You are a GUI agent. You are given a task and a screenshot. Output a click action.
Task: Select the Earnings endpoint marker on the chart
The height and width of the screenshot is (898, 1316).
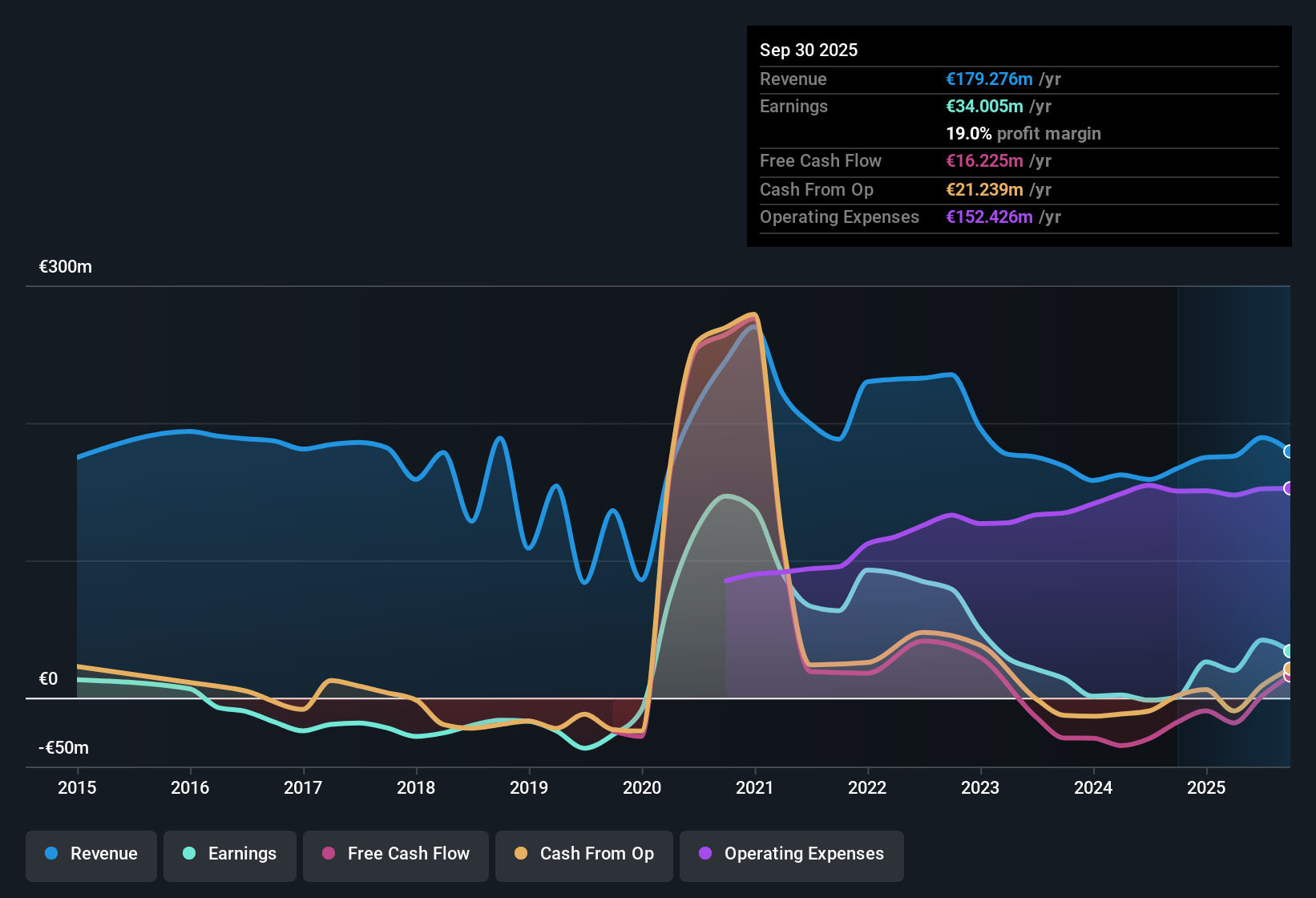pyautogui.click(x=1289, y=651)
